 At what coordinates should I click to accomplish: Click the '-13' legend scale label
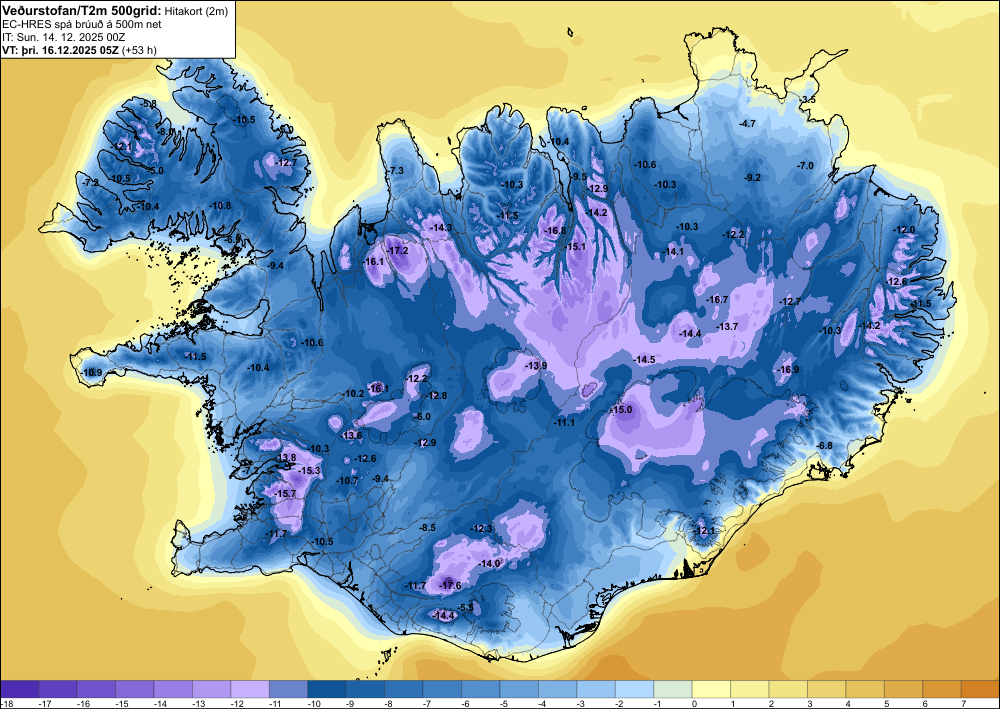point(198,703)
